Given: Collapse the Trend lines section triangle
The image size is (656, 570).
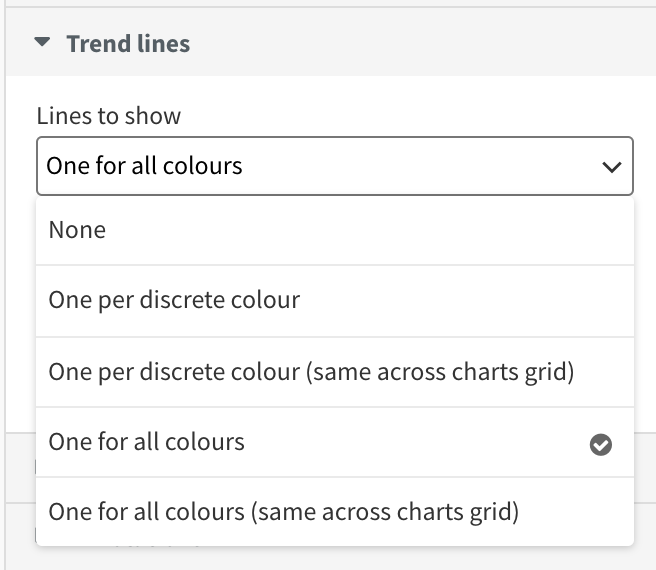Looking at the screenshot, I should point(42,42).
